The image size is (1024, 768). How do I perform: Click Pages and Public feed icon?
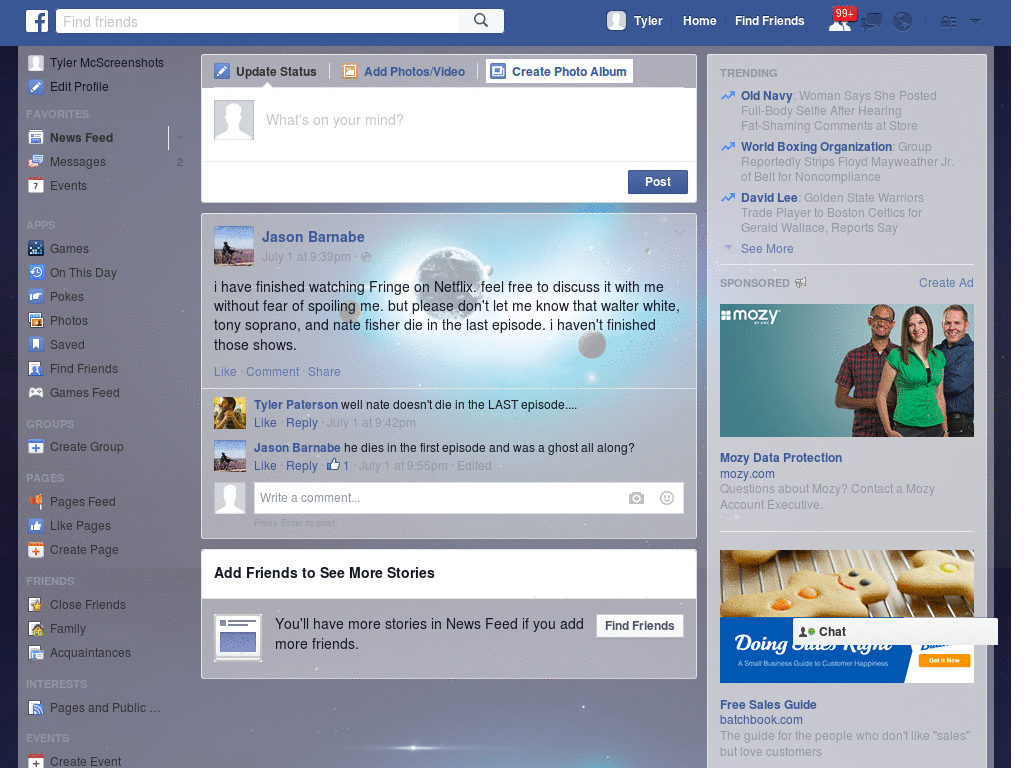click(x=36, y=708)
